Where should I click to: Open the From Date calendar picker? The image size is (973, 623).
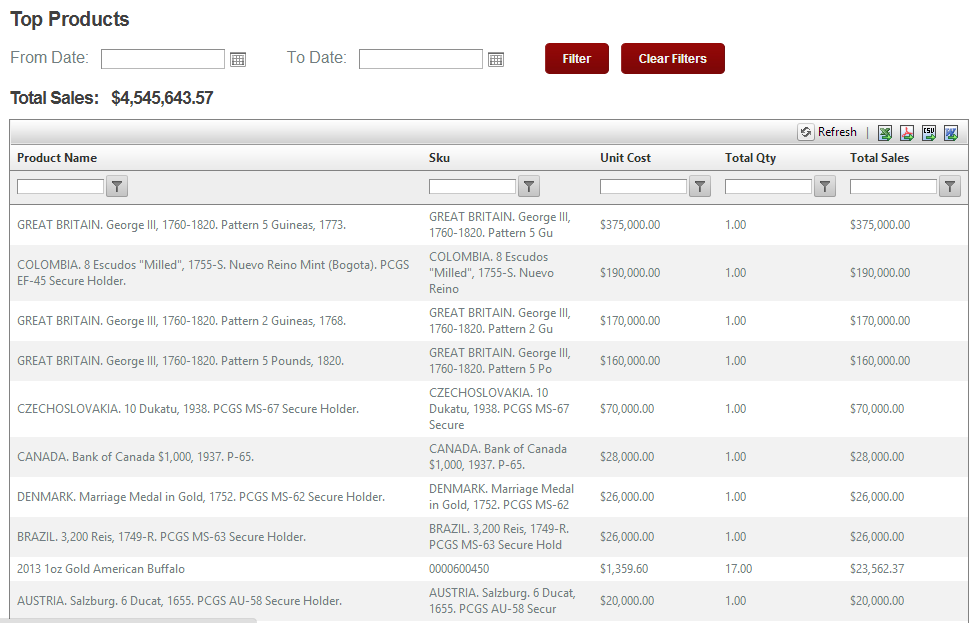(238, 60)
